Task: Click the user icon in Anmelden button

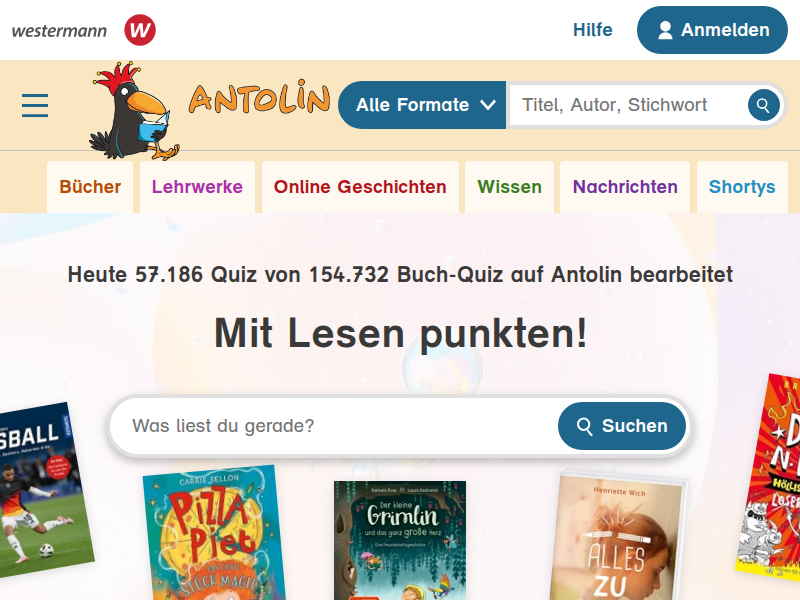Action: (x=665, y=30)
